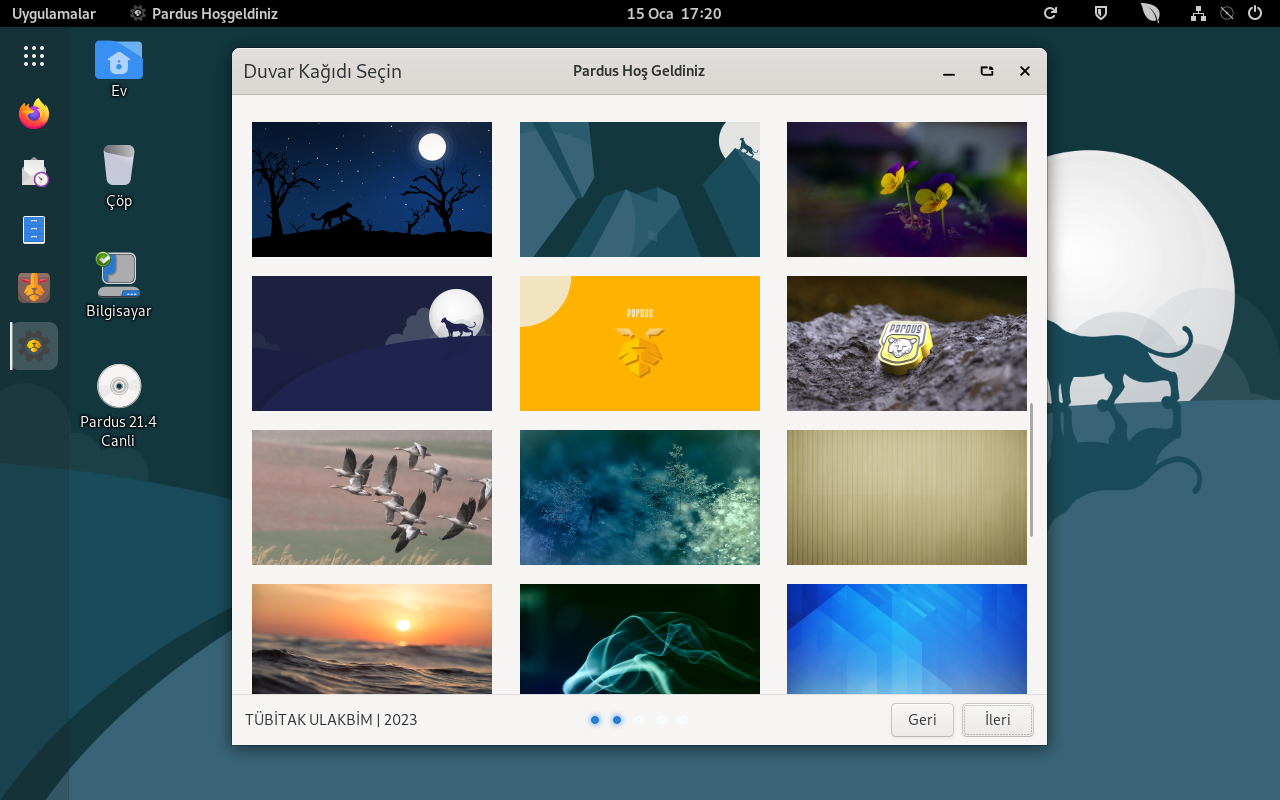The width and height of the screenshot is (1280, 800).
Task: Click the TÜBİTAK ULAKBİM | 2023 footer text
Action: 331,720
